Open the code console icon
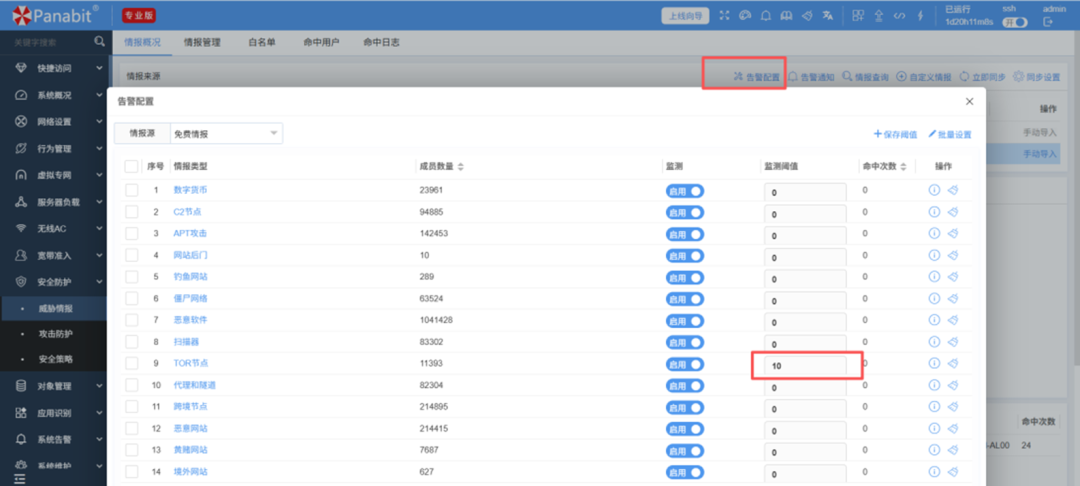This screenshot has height=486, width=1080. coord(899,16)
